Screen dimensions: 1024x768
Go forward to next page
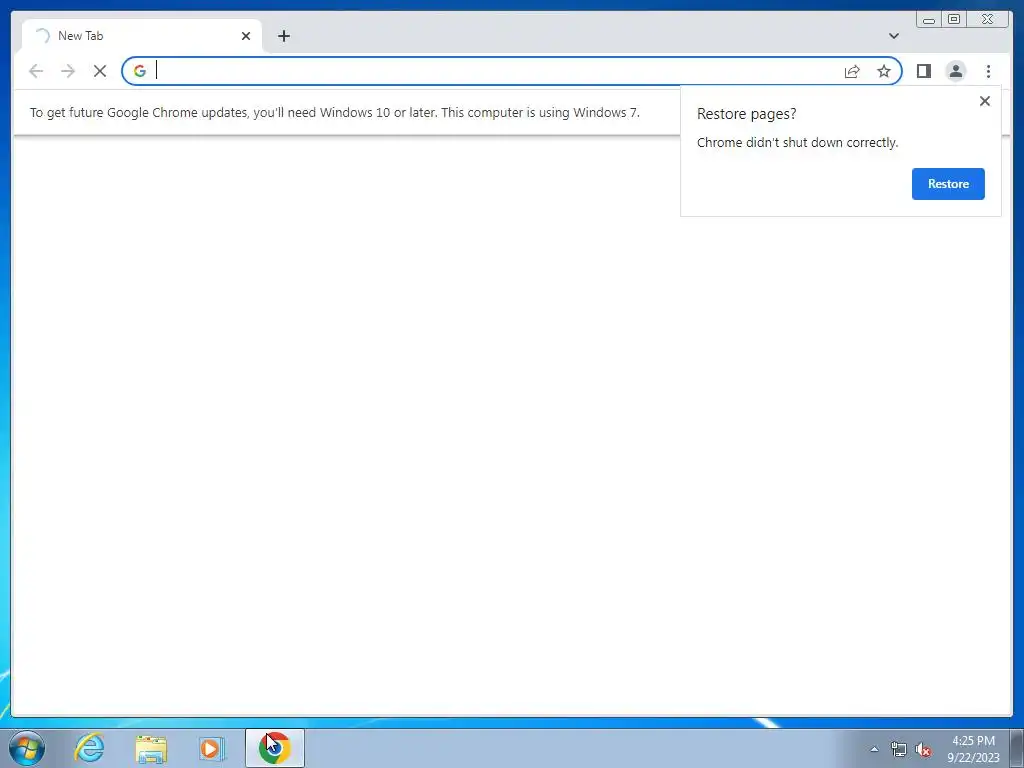coord(68,71)
